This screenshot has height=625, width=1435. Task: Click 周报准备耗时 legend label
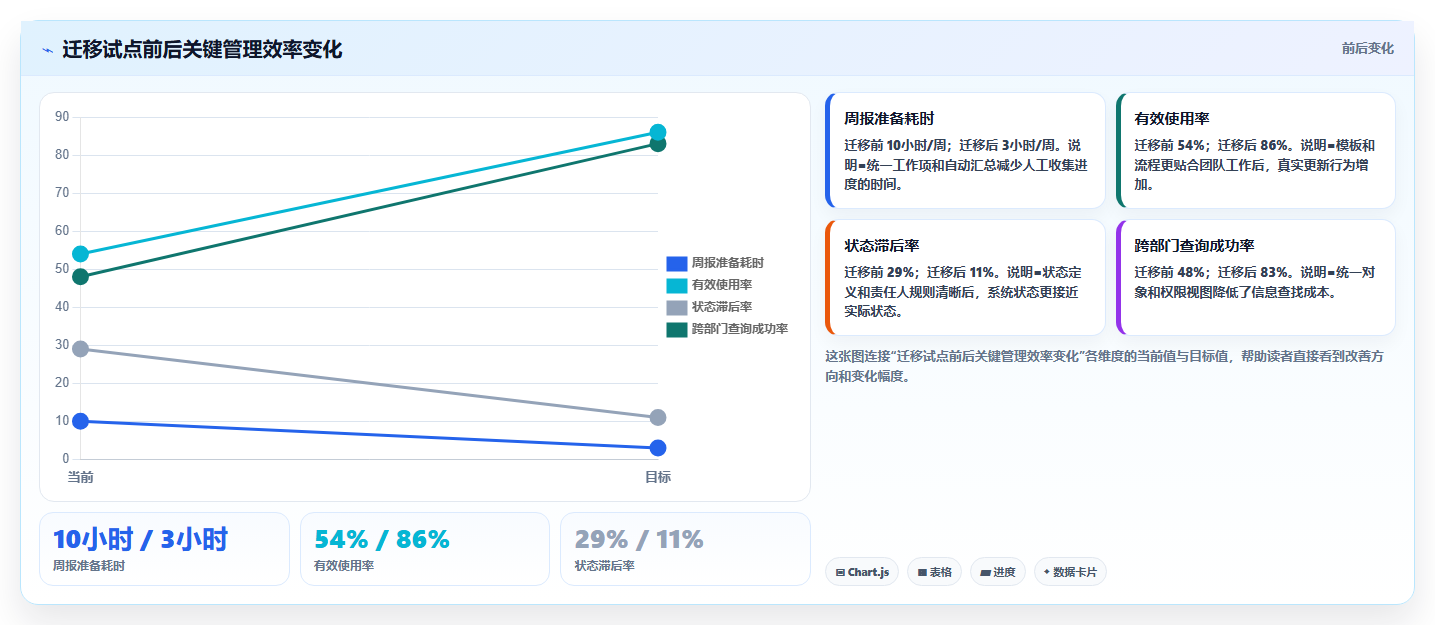tap(728, 263)
